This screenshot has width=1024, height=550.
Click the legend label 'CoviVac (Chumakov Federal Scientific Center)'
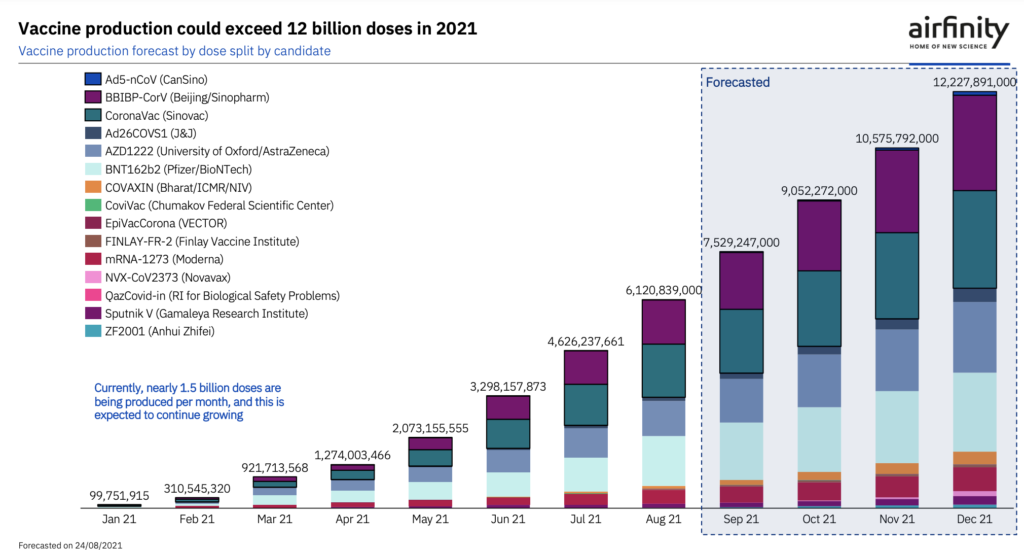click(x=219, y=205)
